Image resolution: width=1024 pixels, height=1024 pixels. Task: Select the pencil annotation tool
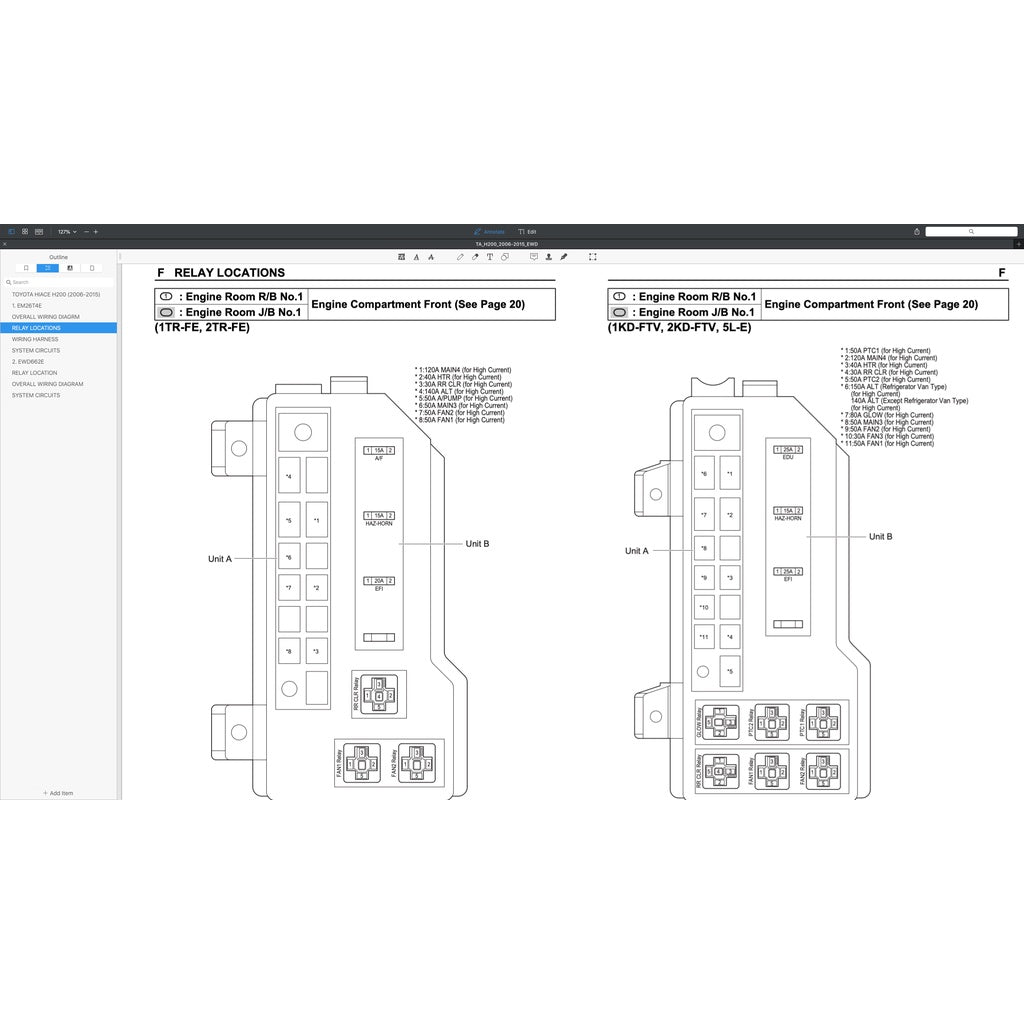pyautogui.click(x=460, y=257)
